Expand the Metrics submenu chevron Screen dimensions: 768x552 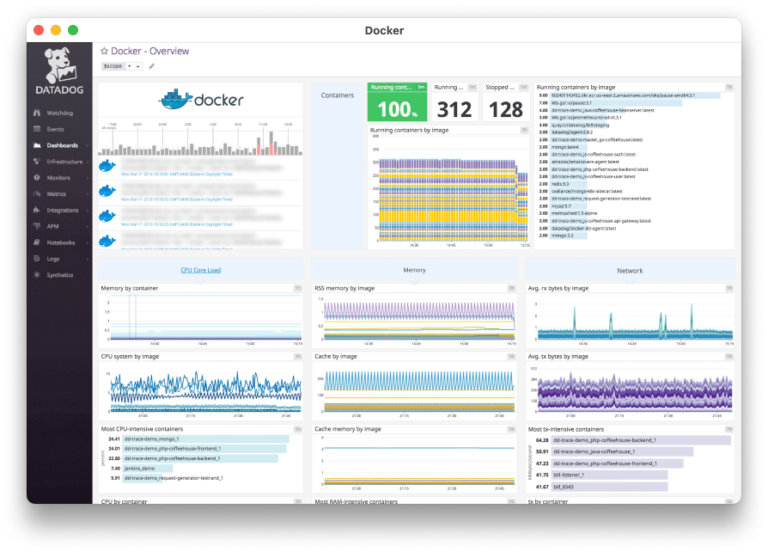[88, 194]
